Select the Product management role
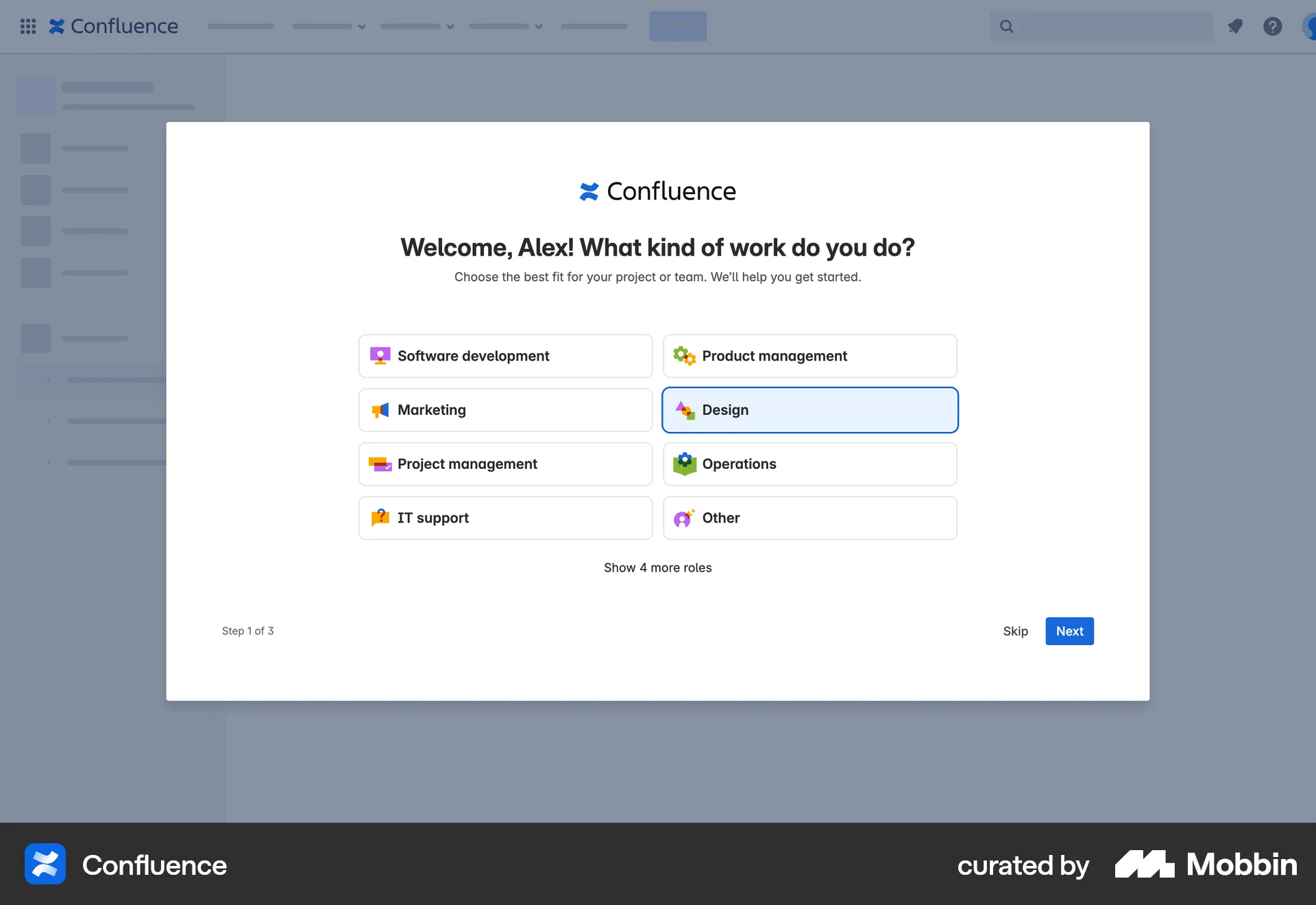The height and width of the screenshot is (905, 1316). click(809, 356)
